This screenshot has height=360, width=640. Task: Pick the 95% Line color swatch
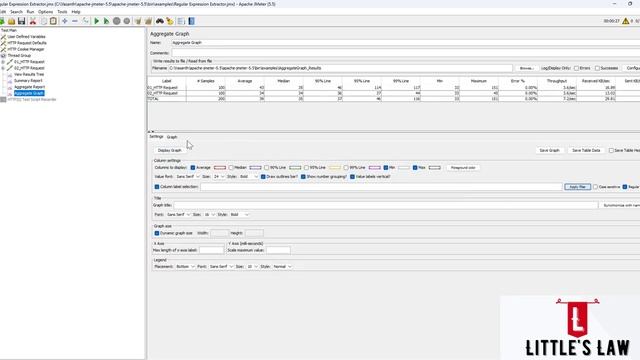point(334,168)
